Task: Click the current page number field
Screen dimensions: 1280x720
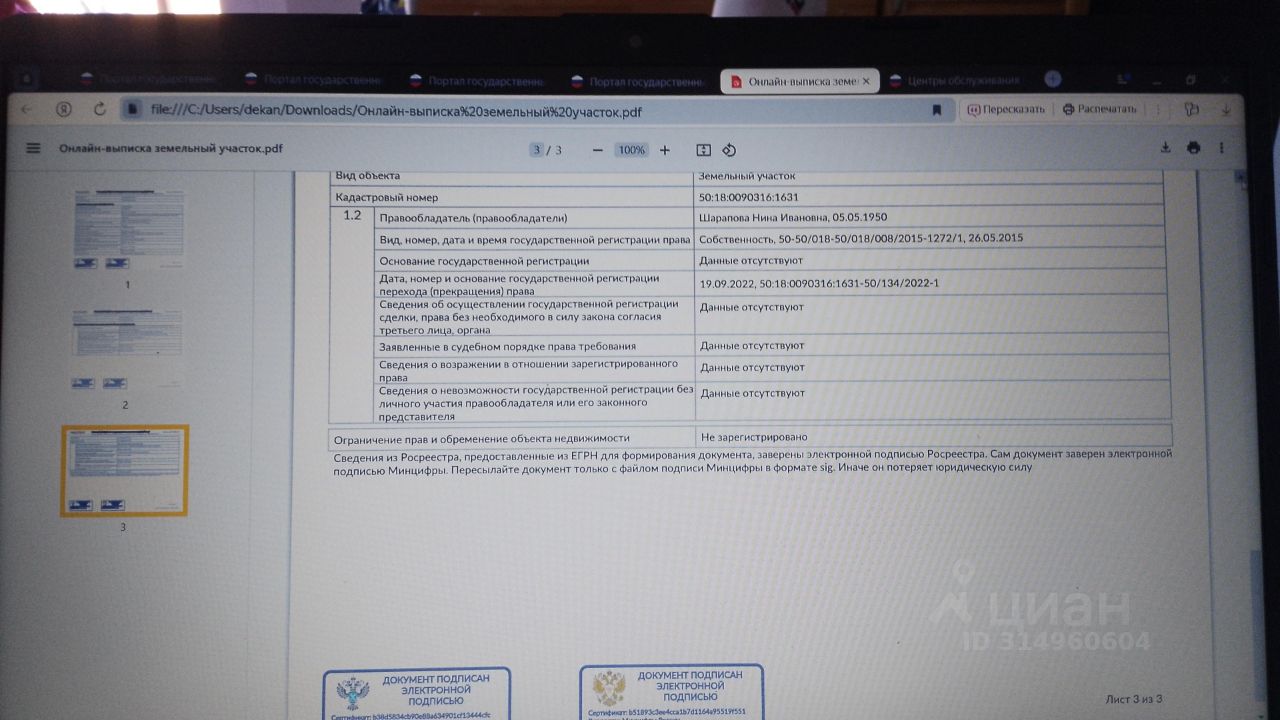Action: pos(537,150)
